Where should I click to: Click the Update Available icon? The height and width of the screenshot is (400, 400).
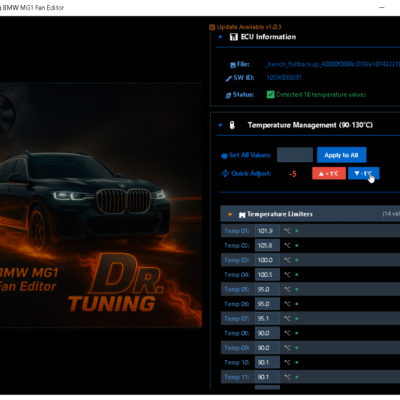212,27
